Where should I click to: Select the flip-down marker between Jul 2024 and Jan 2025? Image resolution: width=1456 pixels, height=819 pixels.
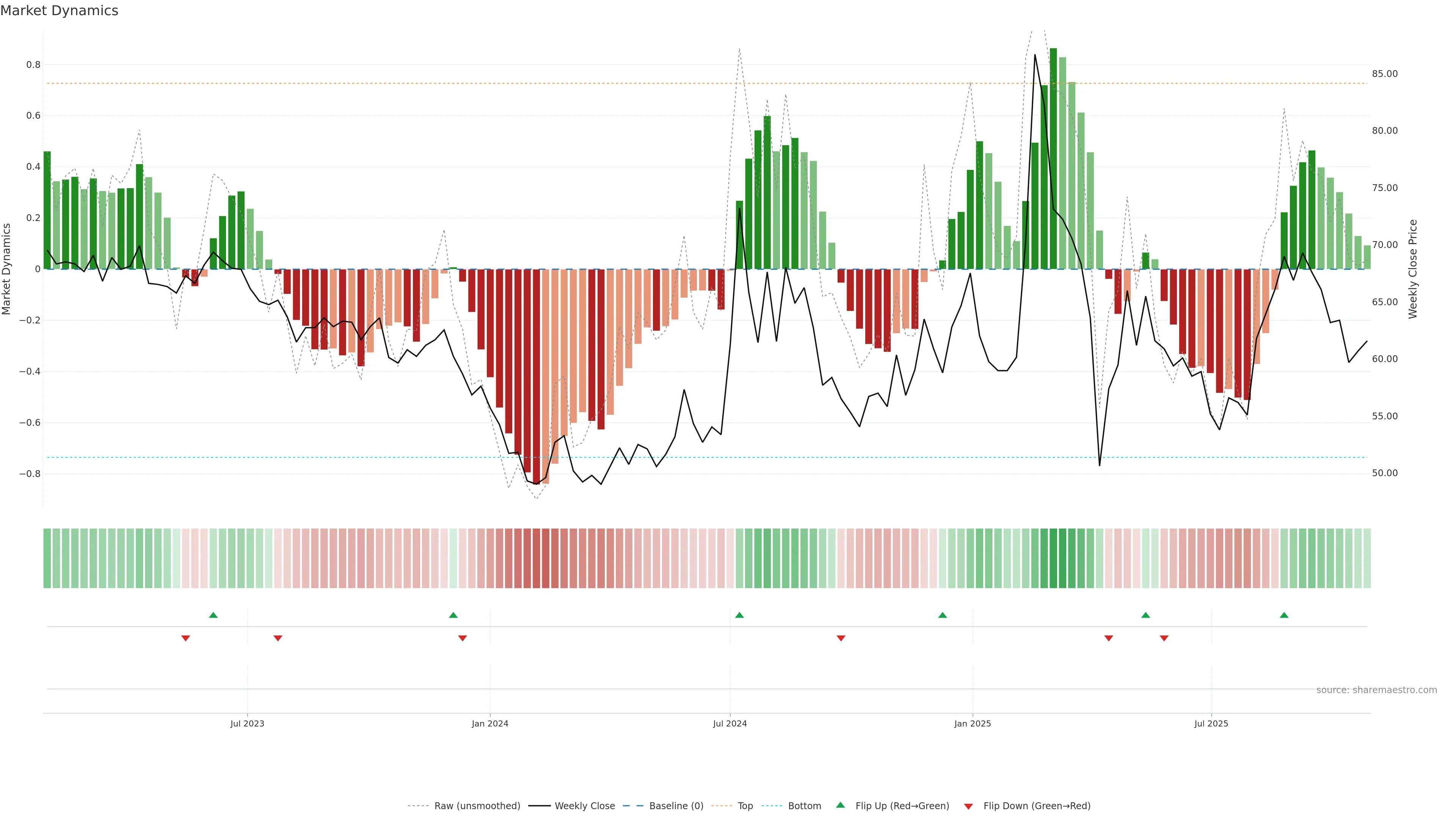tap(841, 638)
